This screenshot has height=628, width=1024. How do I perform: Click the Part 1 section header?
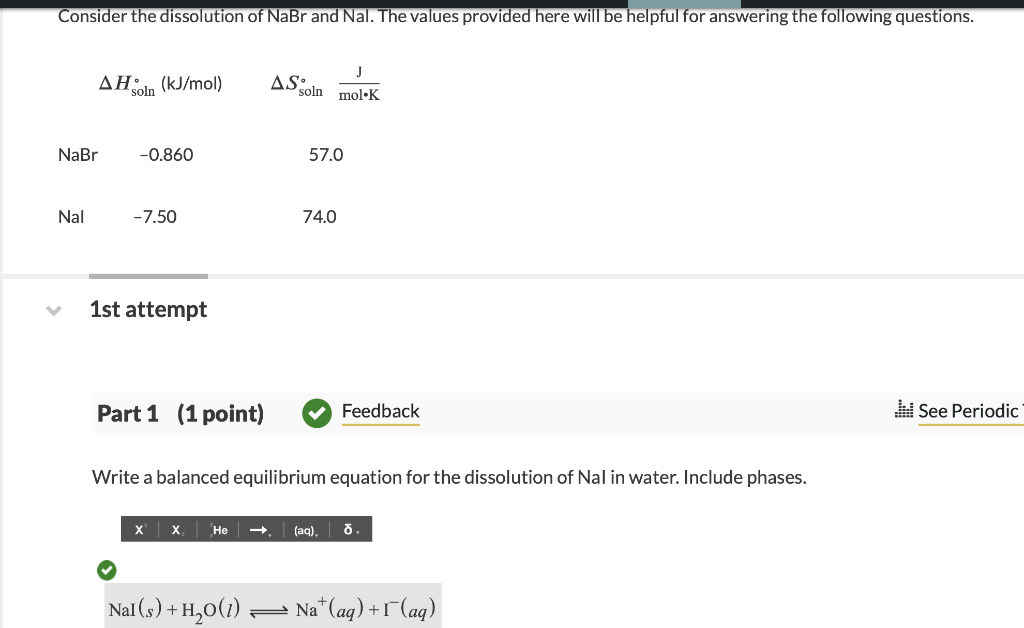coord(128,413)
